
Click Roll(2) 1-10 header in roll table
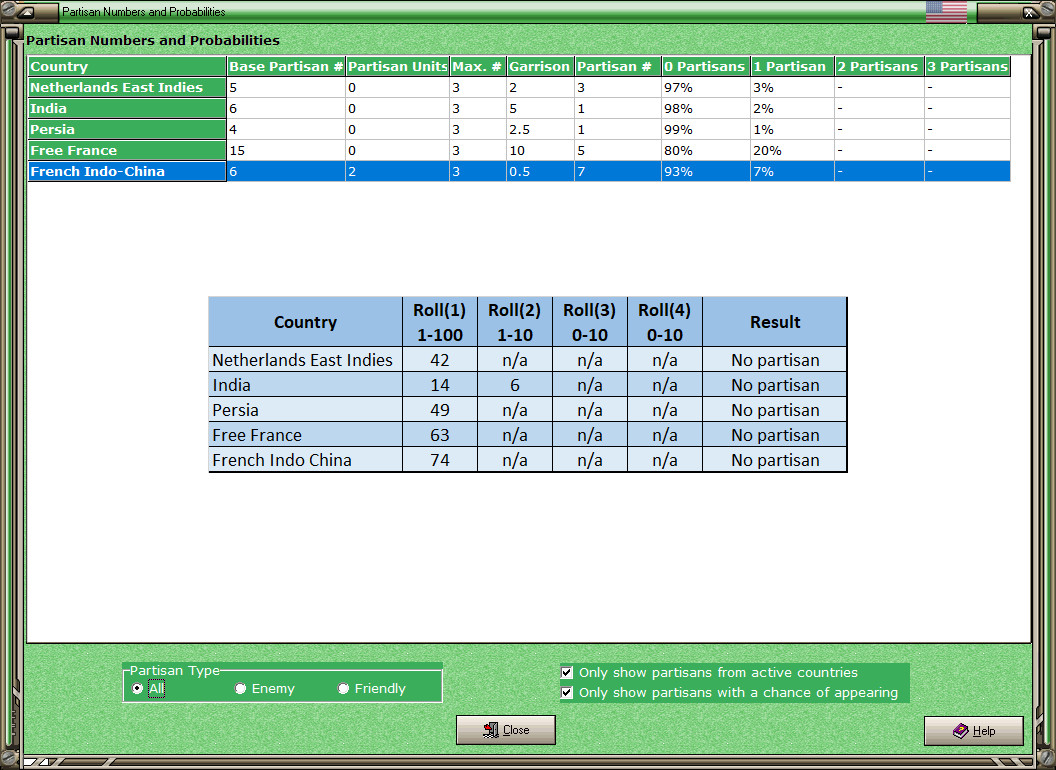[x=515, y=322]
